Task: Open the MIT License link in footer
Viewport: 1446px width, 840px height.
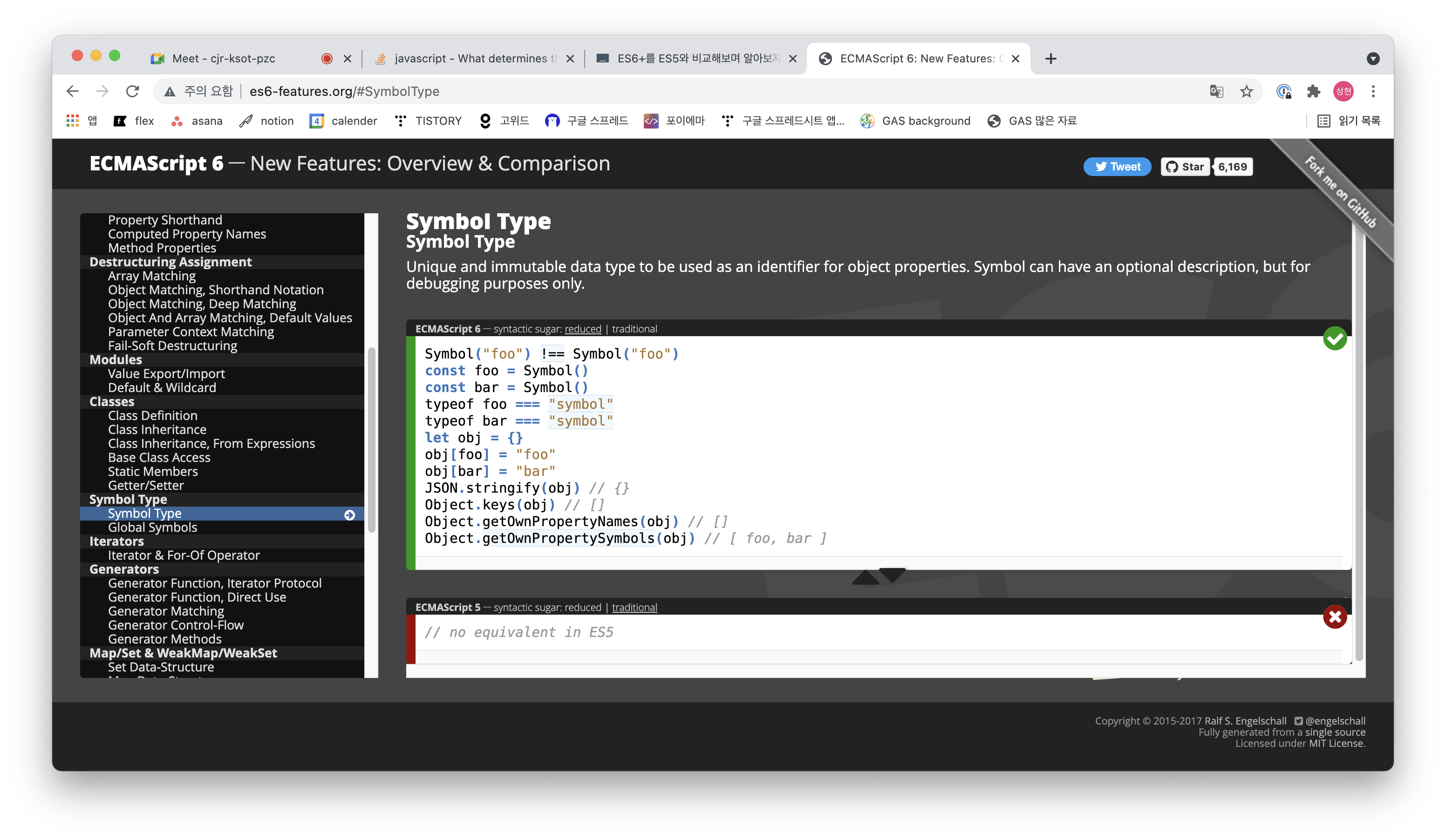Action: [1337, 743]
